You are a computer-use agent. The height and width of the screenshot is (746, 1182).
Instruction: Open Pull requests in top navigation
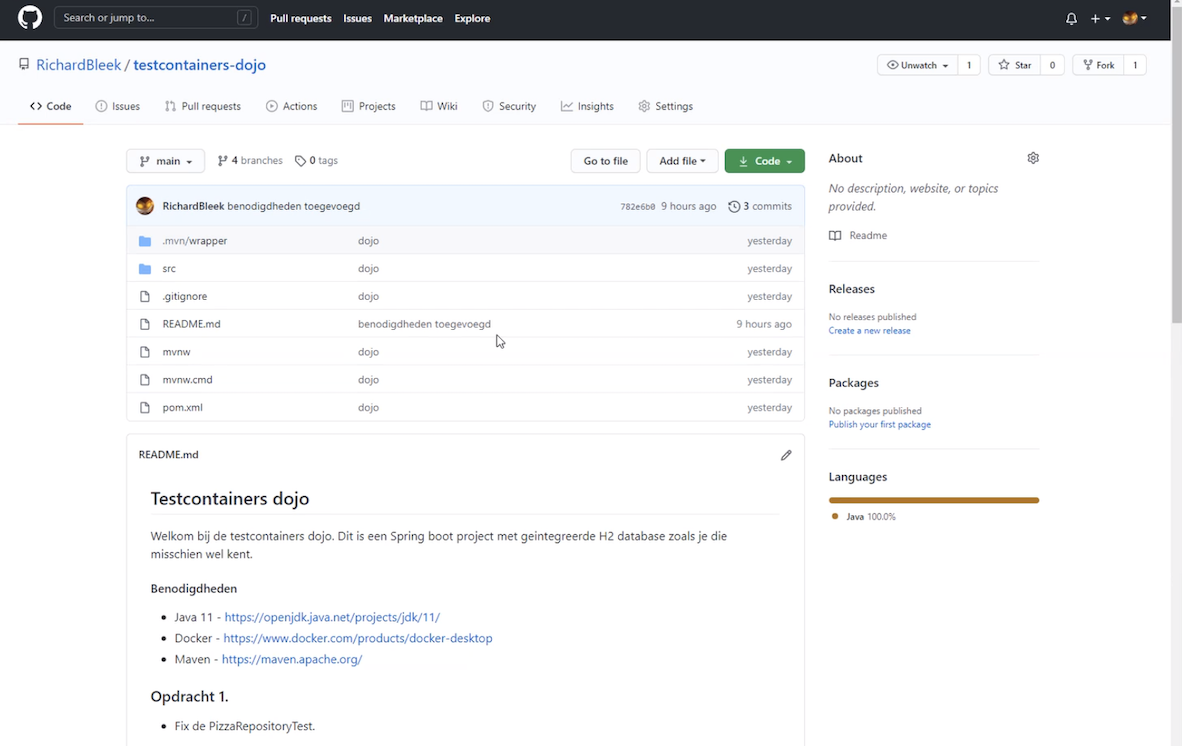(x=301, y=18)
